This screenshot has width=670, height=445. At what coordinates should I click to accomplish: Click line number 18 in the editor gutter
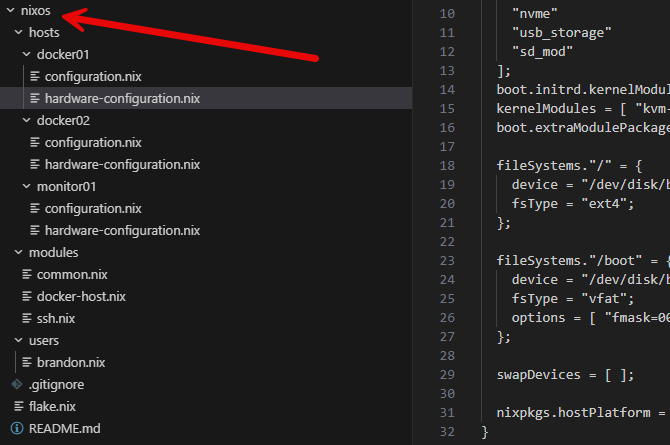(447, 166)
